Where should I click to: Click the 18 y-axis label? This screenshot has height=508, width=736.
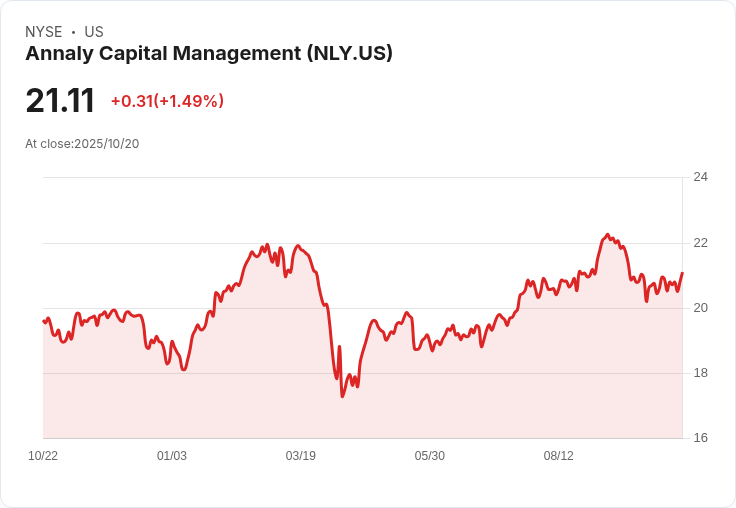700,373
